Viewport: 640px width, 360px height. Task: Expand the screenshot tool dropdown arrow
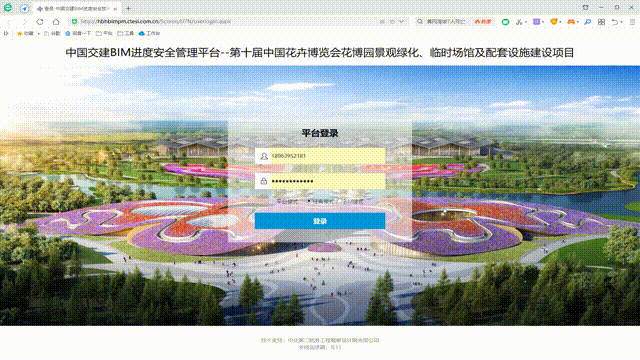click(x=526, y=22)
